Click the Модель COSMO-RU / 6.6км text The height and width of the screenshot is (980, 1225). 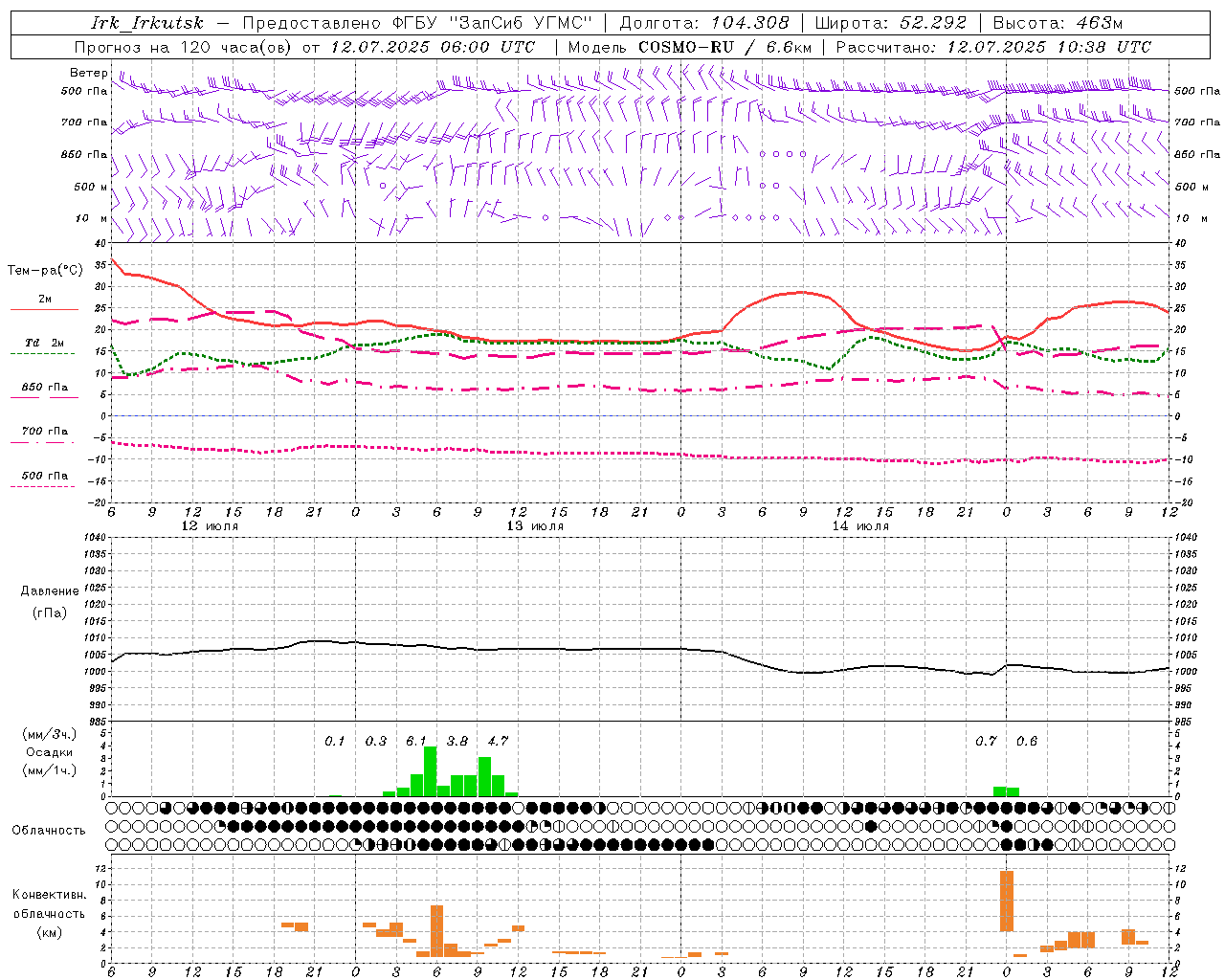pos(690,47)
